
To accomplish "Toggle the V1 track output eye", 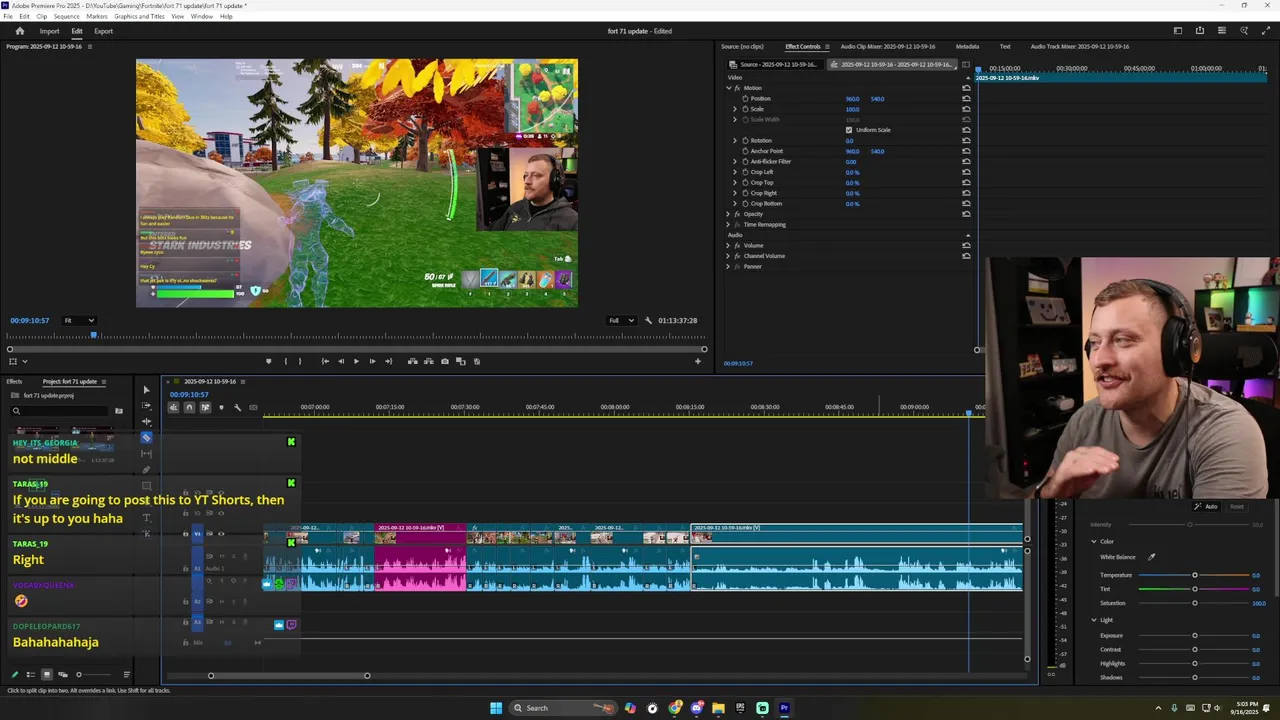I will coord(221,533).
